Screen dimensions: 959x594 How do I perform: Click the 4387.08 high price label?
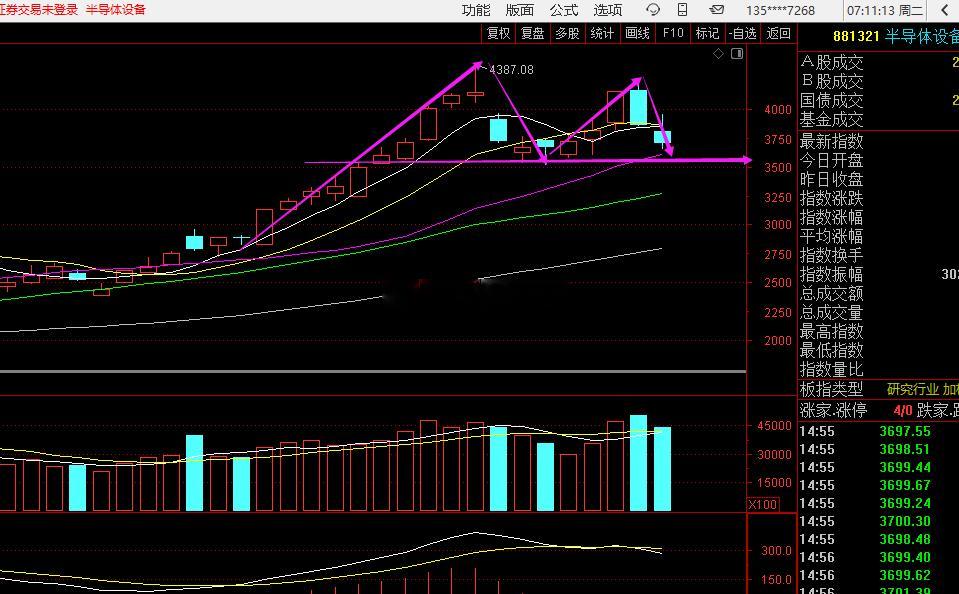pos(511,70)
